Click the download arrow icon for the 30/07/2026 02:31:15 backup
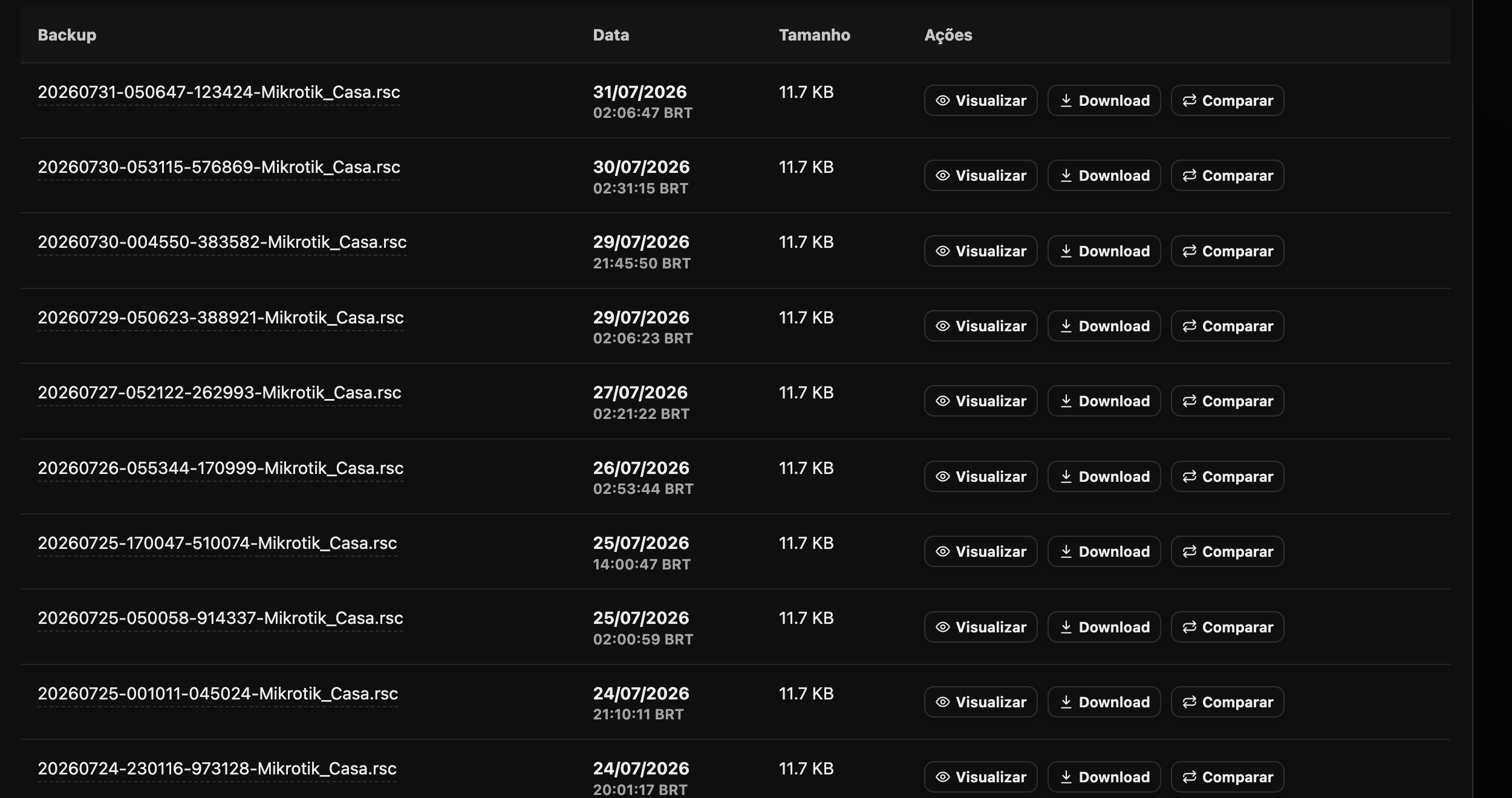 (1066, 175)
